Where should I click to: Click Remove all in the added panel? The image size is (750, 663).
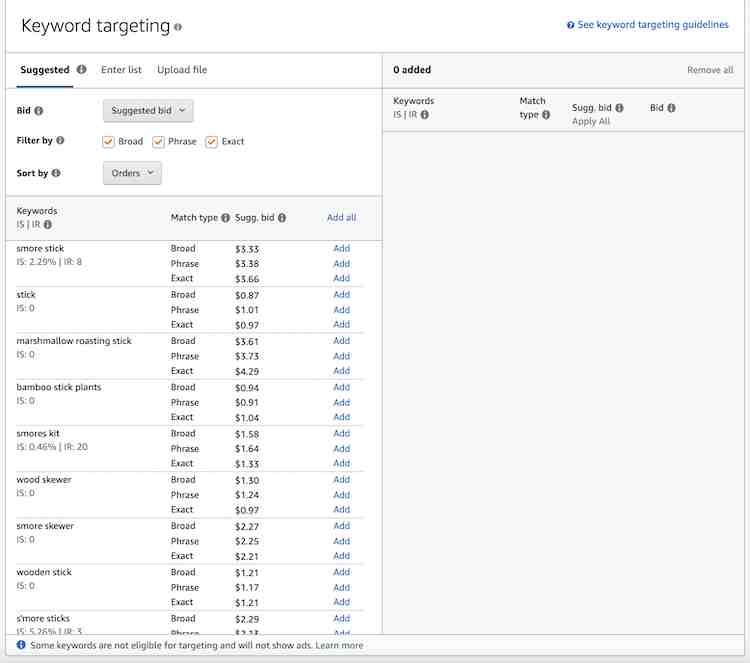click(x=710, y=70)
